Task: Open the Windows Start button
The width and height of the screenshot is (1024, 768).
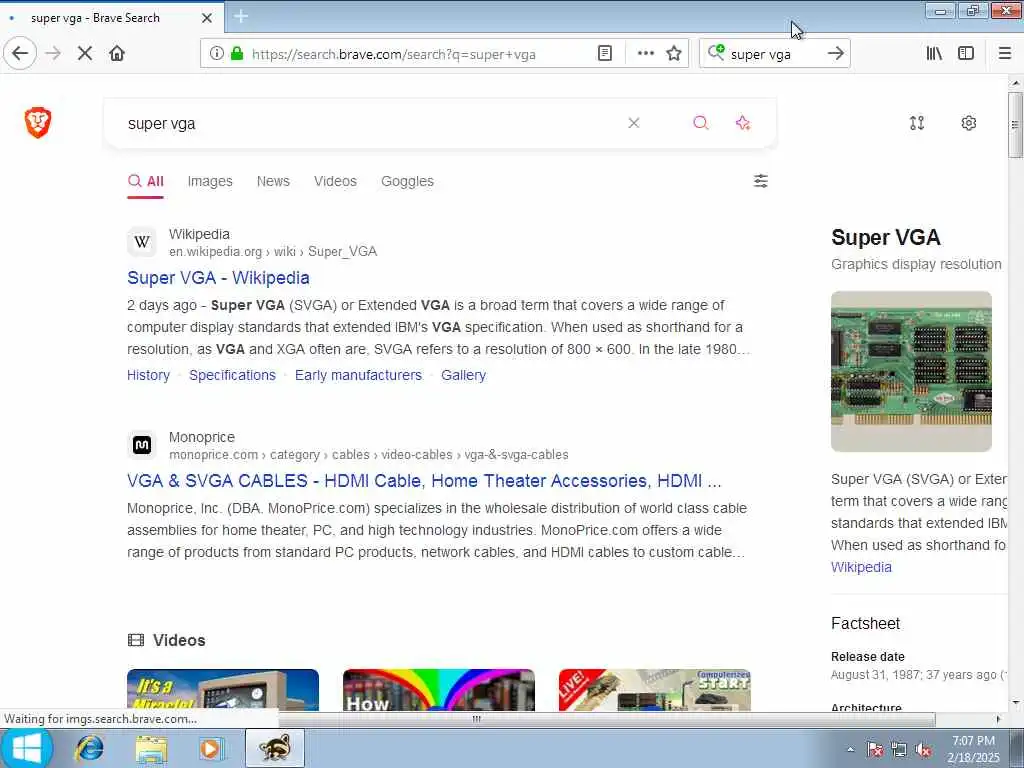Action: [27, 748]
